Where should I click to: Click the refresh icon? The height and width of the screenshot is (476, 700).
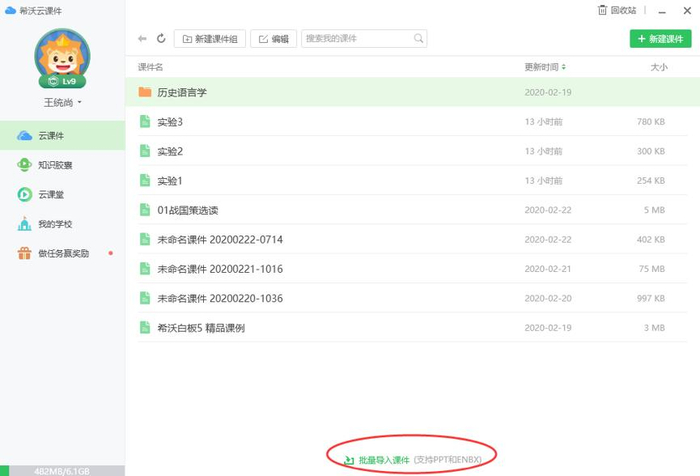pyautogui.click(x=161, y=38)
